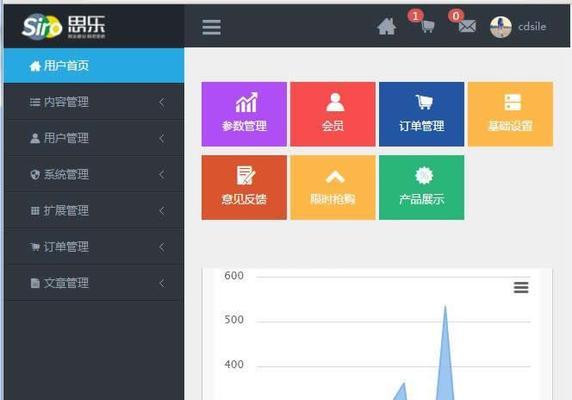Open the shopping cart notification icon
The image size is (572, 400).
[428, 27]
